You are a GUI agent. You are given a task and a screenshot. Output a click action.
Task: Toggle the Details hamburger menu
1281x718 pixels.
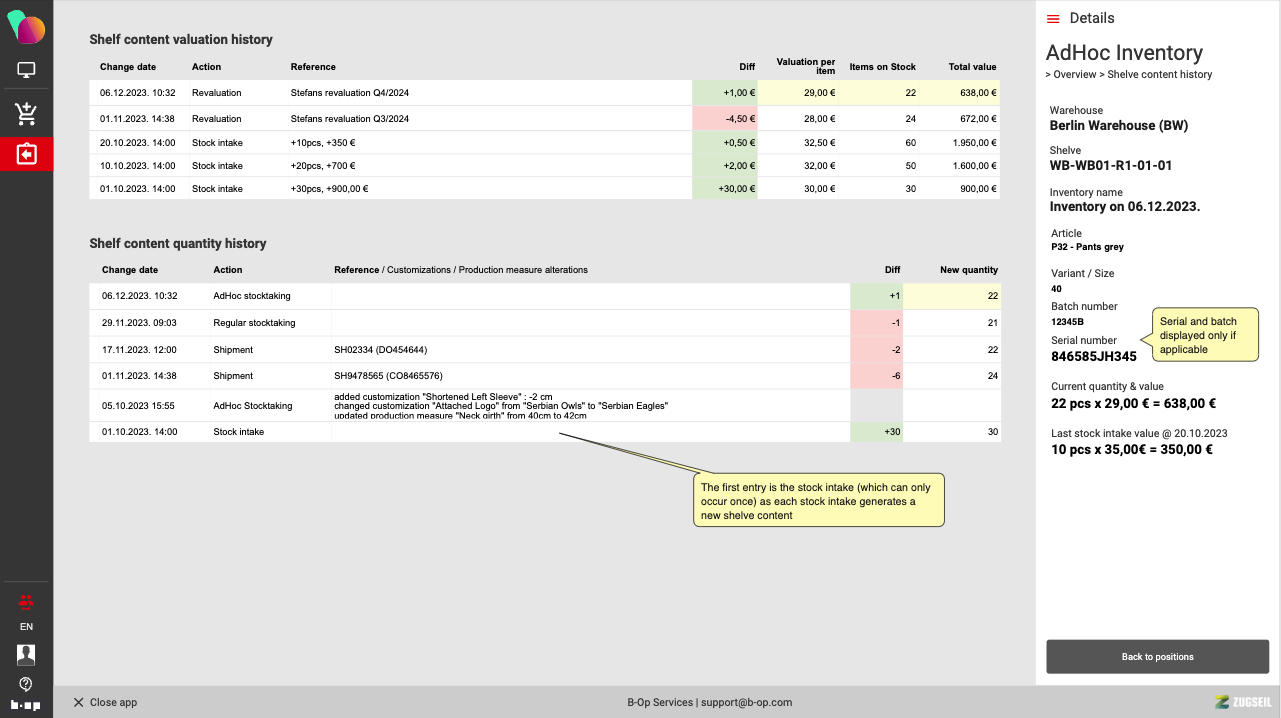coord(1053,19)
